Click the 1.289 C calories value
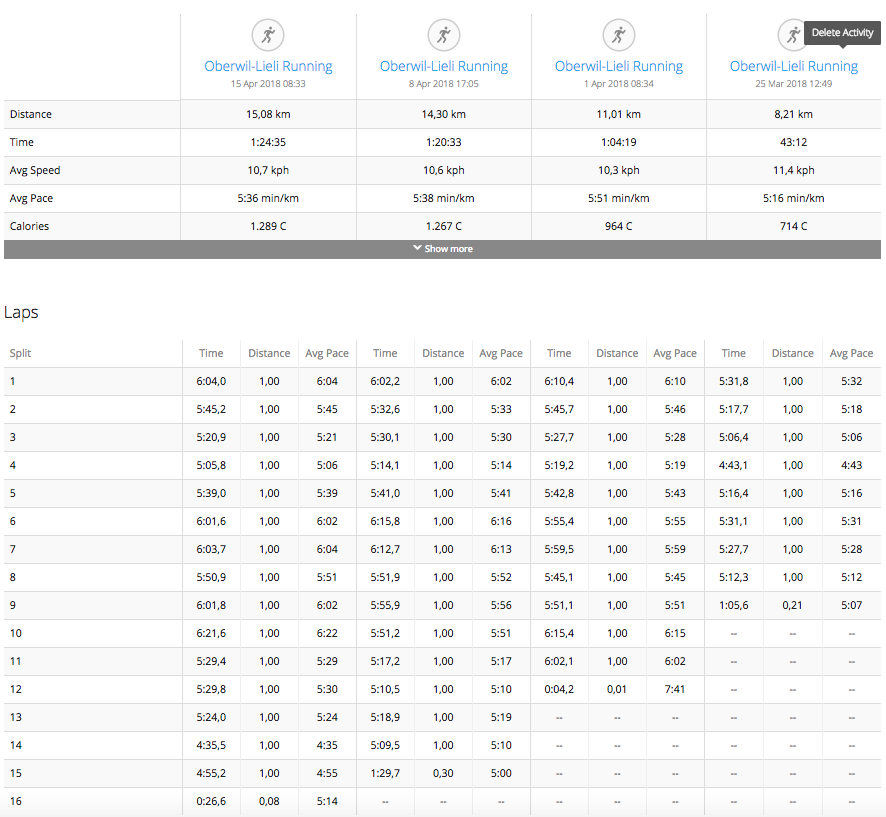The image size is (886, 817). (268, 226)
